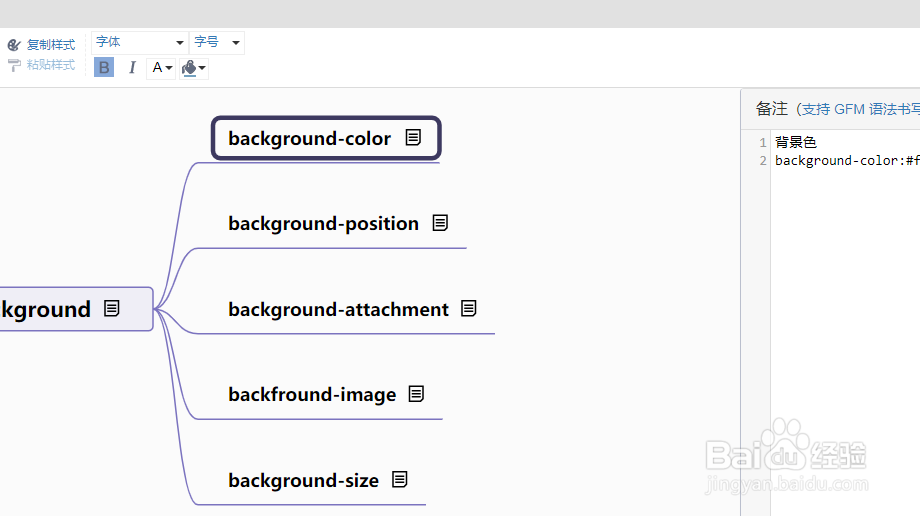Toggle italic formatting button

point(132,68)
